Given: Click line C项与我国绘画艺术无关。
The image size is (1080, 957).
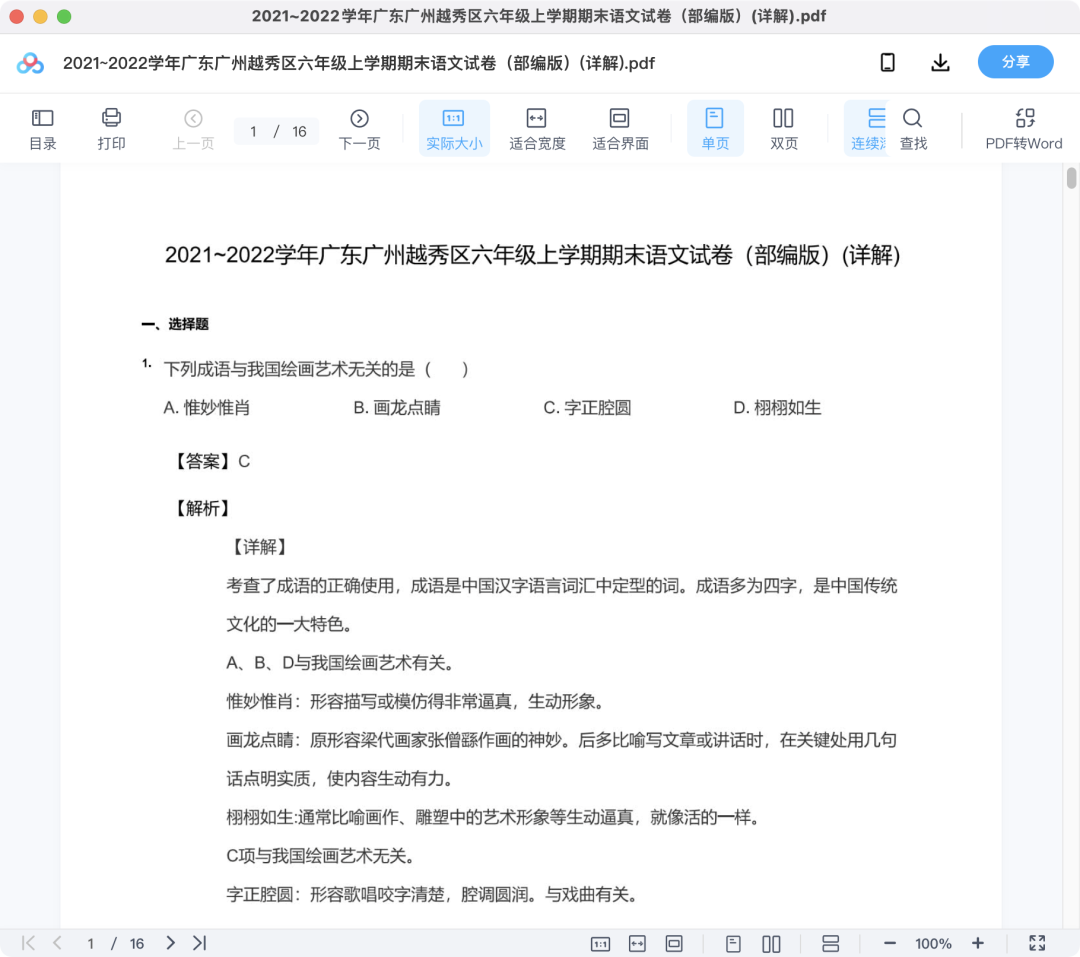Looking at the screenshot, I should [322, 856].
